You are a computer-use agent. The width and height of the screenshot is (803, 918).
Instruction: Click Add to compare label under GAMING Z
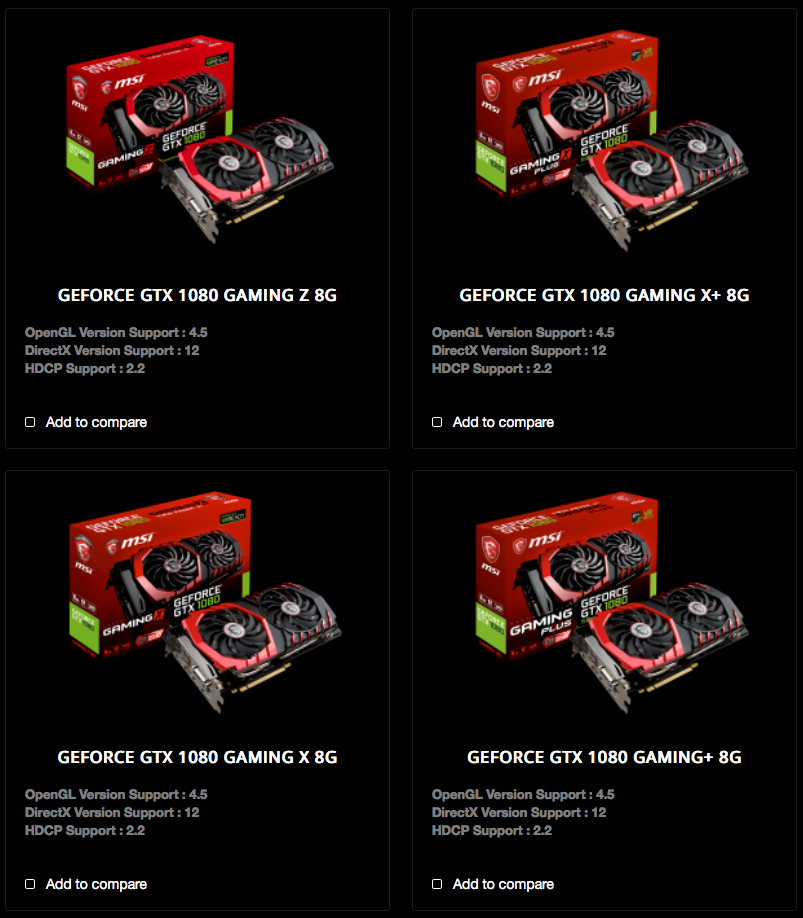97,422
